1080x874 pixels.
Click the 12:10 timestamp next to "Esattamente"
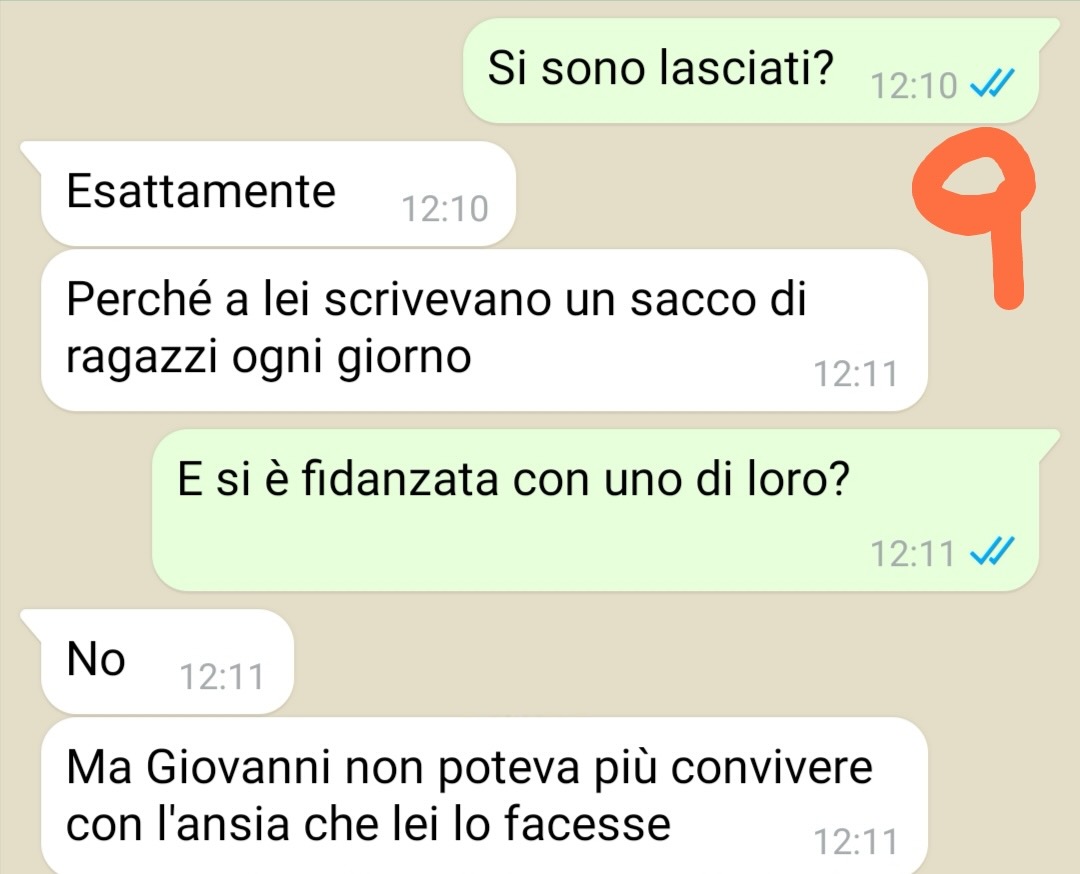pyautogui.click(x=445, y=209)
